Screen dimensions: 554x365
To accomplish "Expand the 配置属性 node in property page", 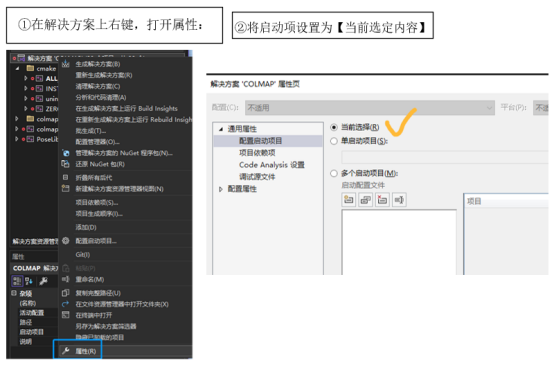I will click(221, 189).
